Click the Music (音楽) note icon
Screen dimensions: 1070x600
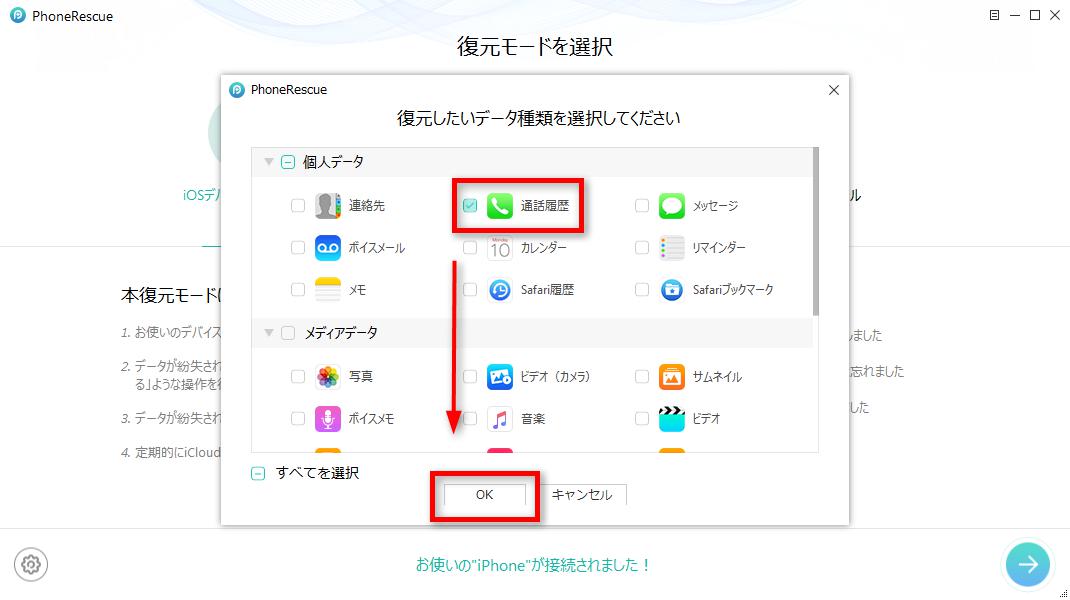[x=500, y=418]
